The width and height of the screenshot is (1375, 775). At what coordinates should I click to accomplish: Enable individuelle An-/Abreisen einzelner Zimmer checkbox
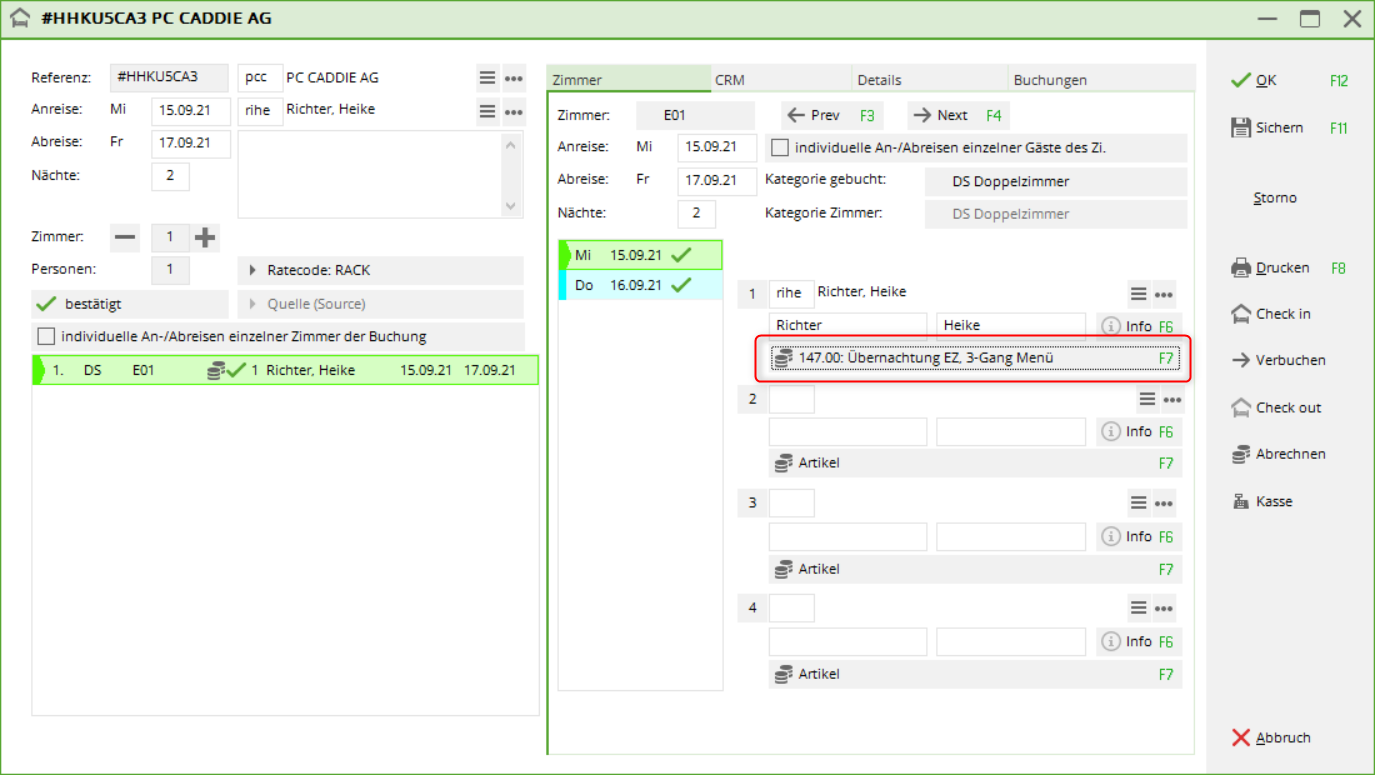point(46,336)
